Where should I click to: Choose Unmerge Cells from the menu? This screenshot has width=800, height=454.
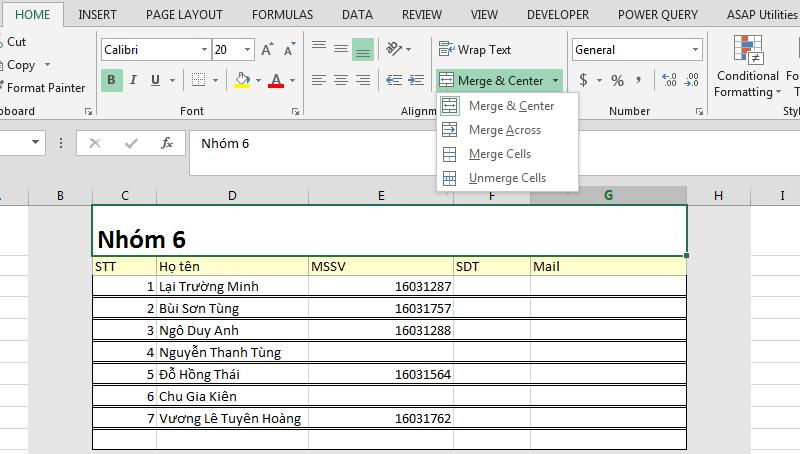click(x=507, y=178)
